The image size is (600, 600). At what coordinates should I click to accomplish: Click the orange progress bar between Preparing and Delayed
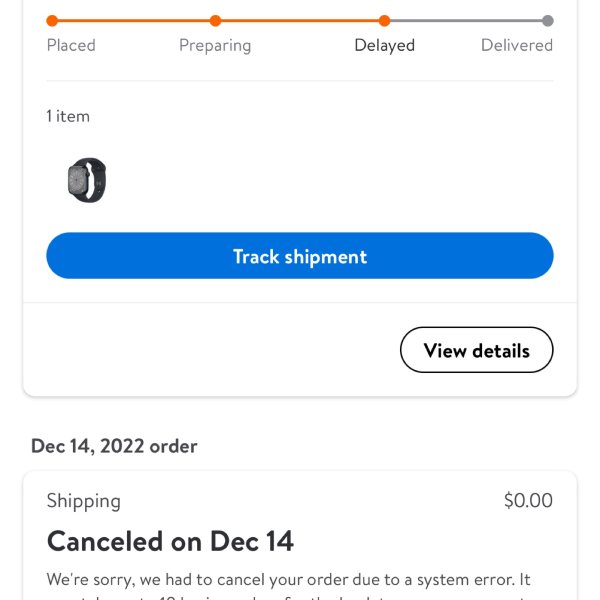[x=300, y=20]
